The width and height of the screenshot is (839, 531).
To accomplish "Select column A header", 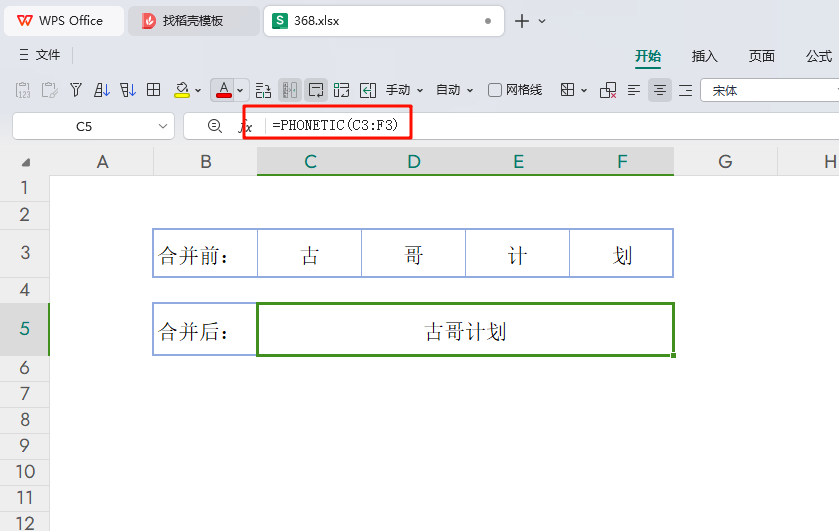I will (102, 162).
